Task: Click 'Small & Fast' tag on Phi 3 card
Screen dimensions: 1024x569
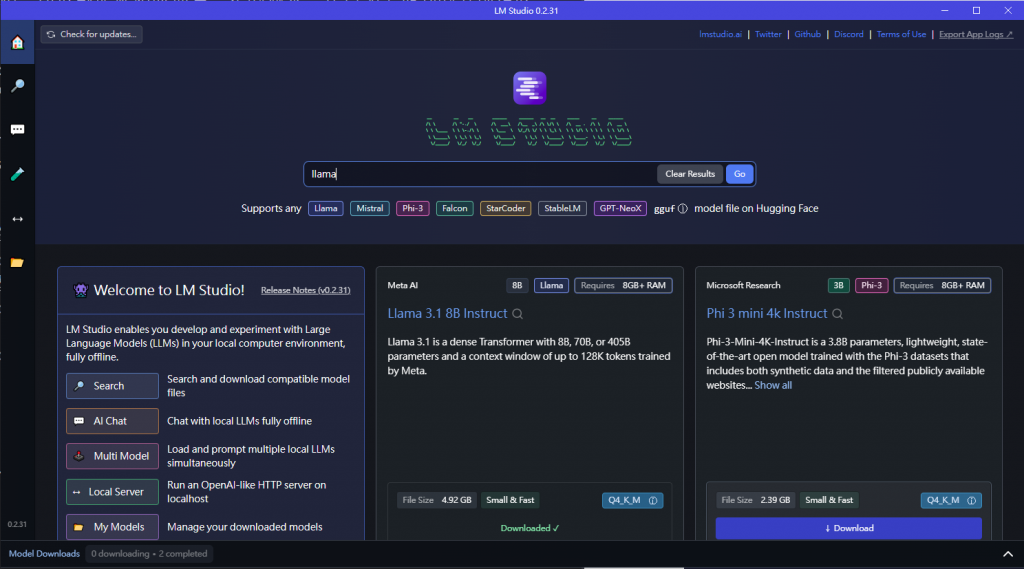Action: click(829, 500)
